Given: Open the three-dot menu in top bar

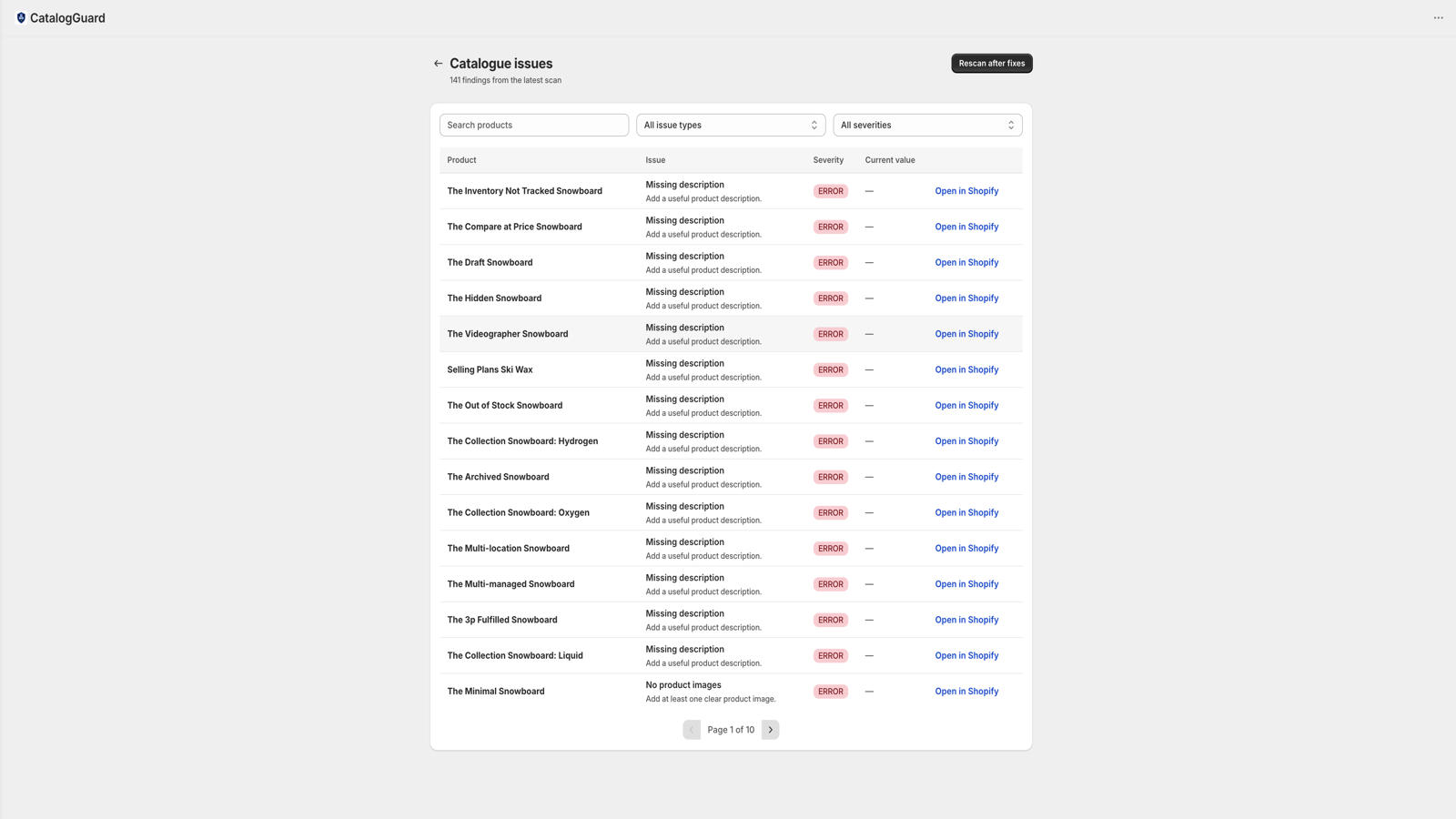Looking at the screenshot, I should 1438,18.
